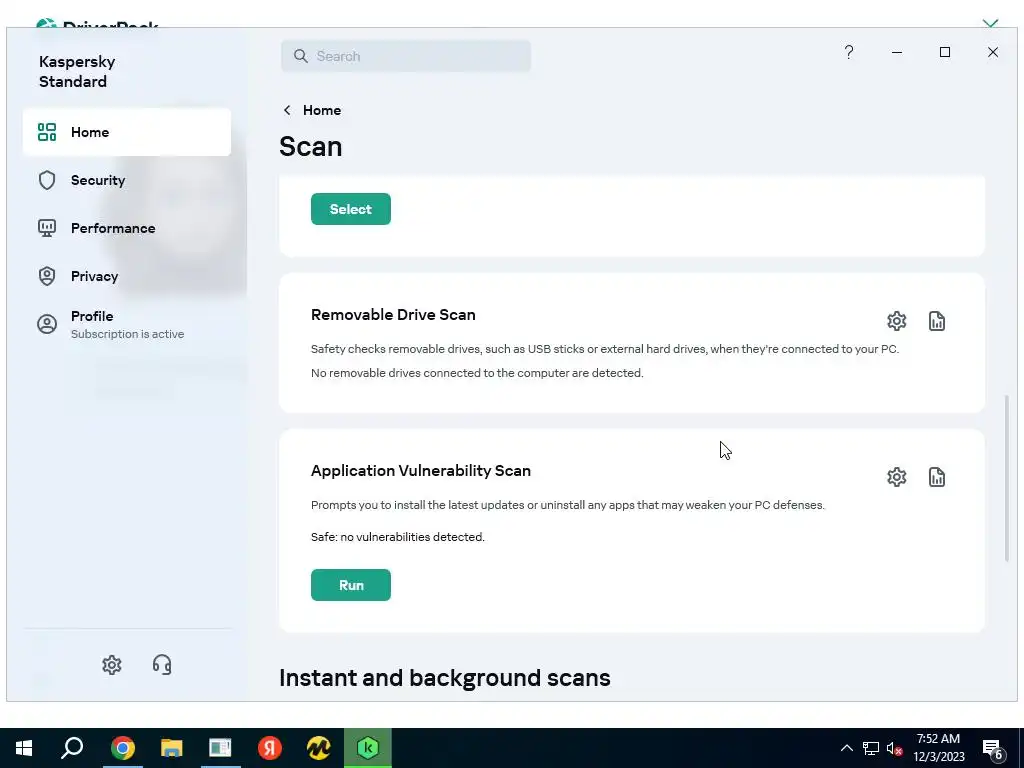This screenshot has height=768, width=1024.
Task: Collapse DriverPack chevron behind Kaspersky window
Action: (990, 24)
